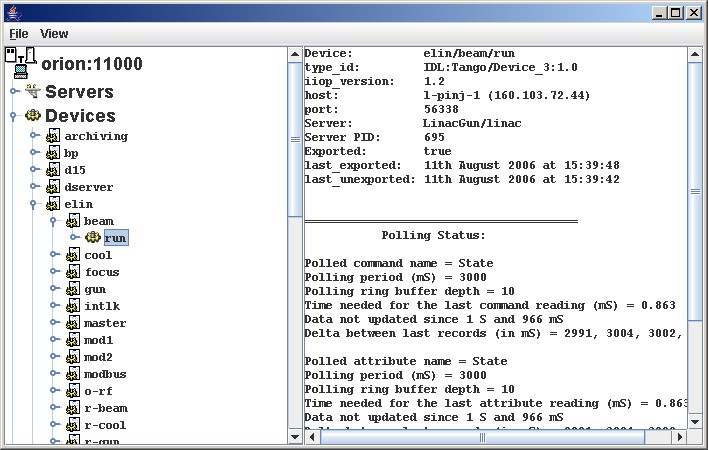Click the run device gear icon
The width and height of the screenshot is (708, 450).
[x=93, y=238]
